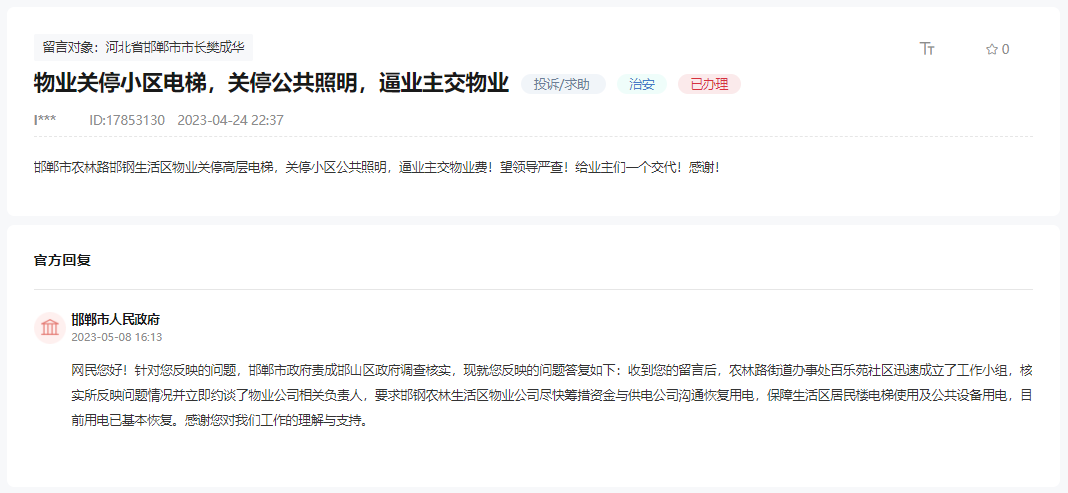
Task: Click the masked username I***
Action: click(x=45, y=121)
